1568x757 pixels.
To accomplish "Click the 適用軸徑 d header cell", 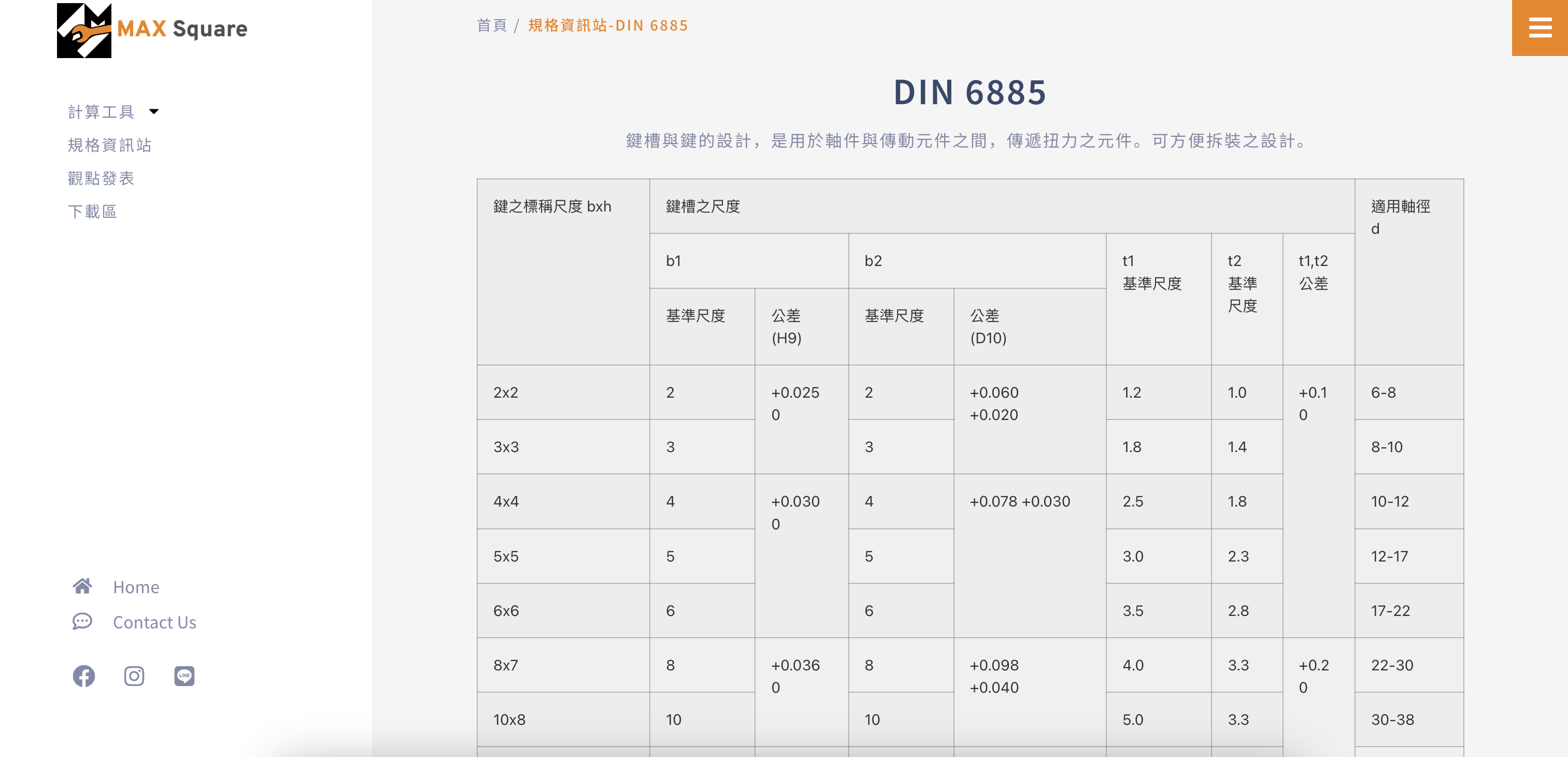I will coord(1409,272).
